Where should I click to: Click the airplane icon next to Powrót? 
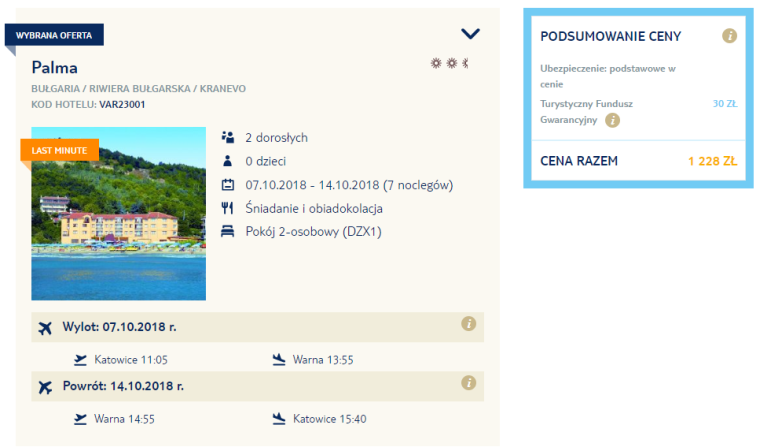(45, 387)
